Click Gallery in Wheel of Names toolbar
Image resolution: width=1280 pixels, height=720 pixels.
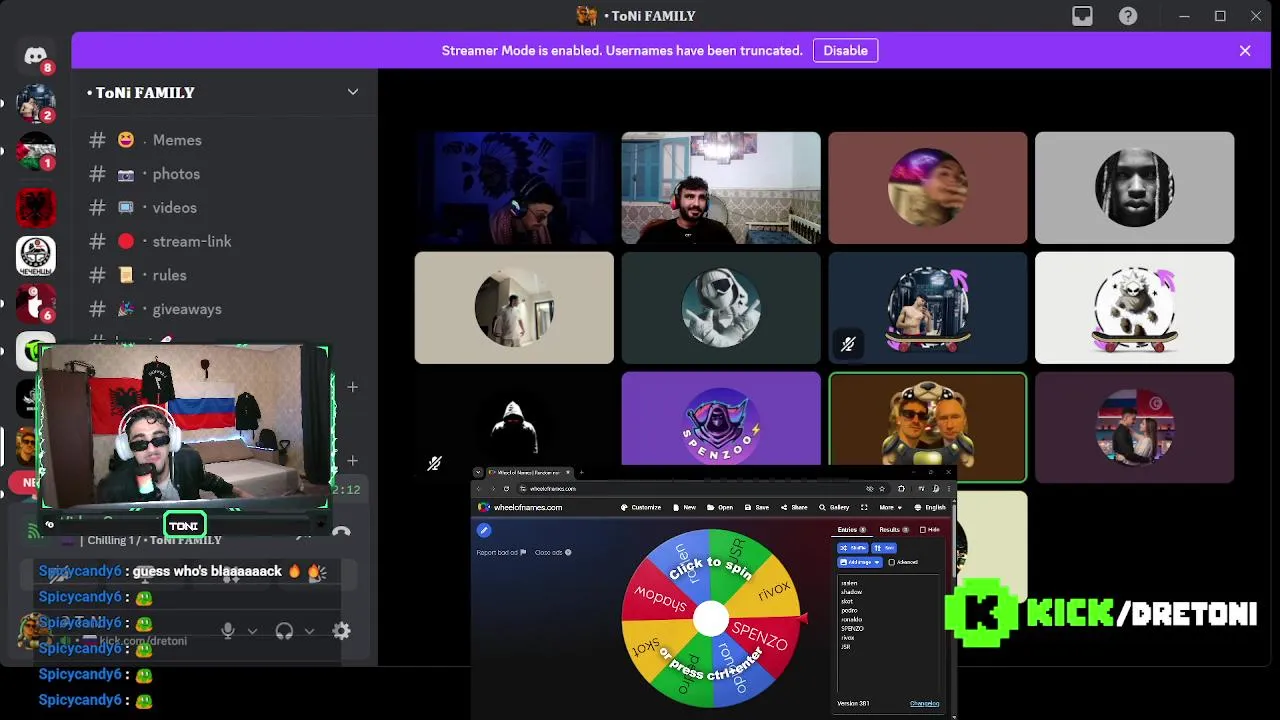[834, 507]
